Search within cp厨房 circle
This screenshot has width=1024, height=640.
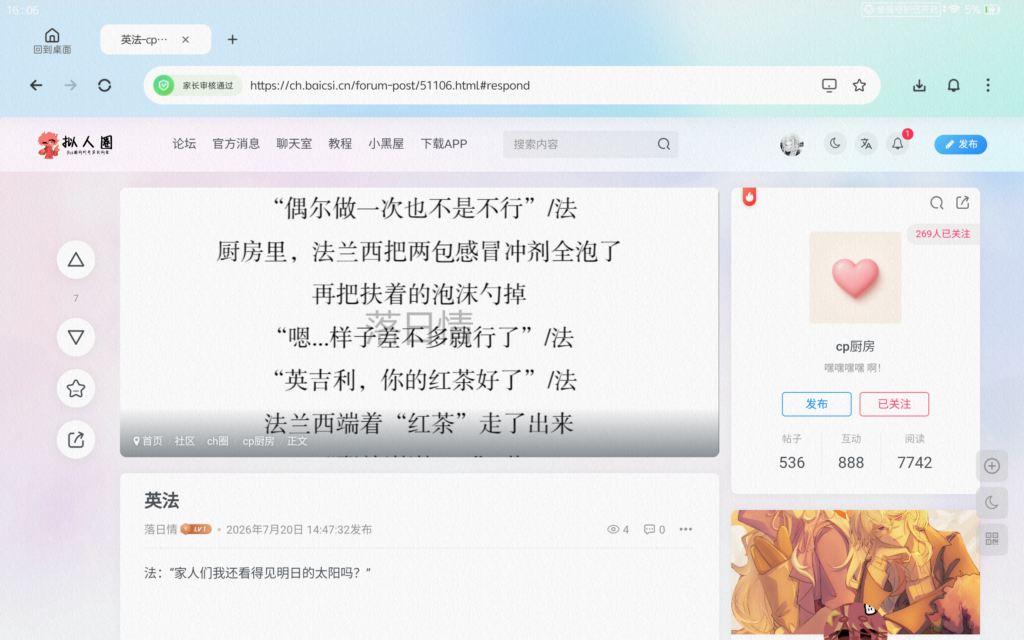936,203
